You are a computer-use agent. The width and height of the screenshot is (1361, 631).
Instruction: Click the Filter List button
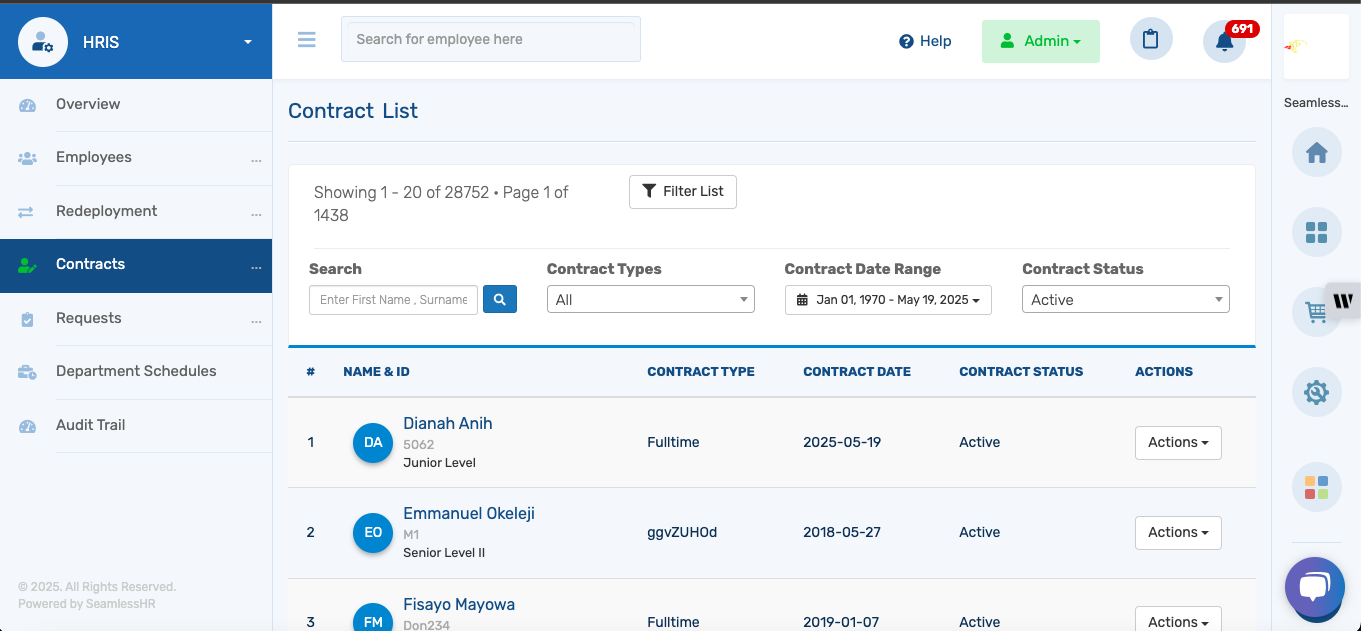click(x=683, y=192)
